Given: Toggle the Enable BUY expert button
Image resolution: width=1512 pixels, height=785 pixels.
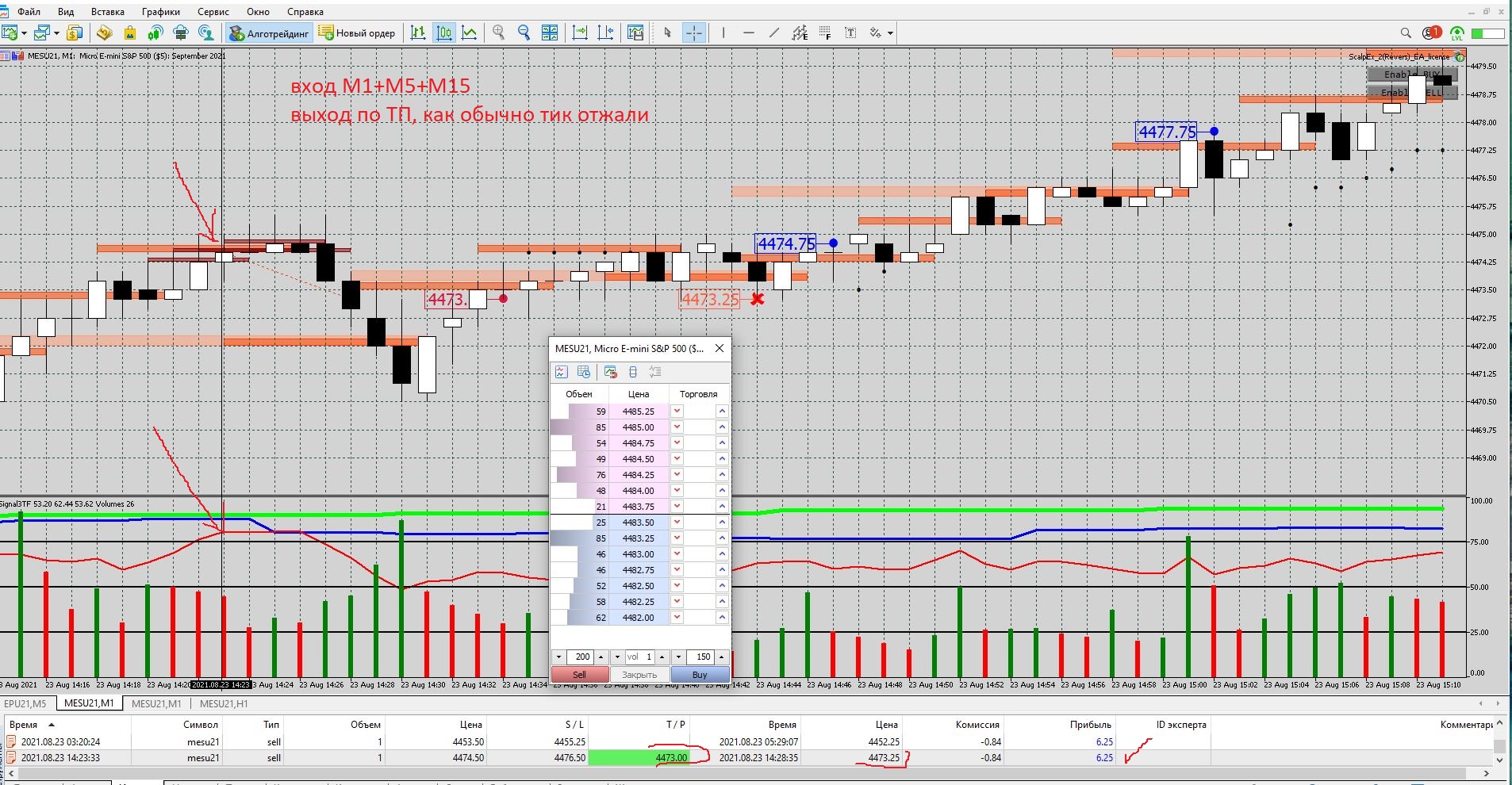Looking at the screenshot, I should coord(1411,75).
